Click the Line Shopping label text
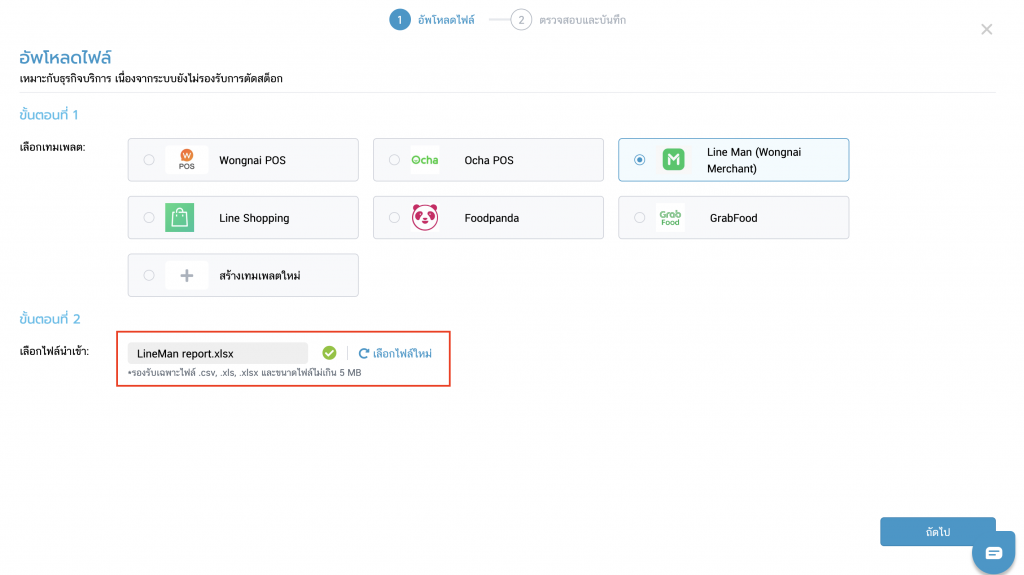The image size is (1024, 575). pyautogui.click(x=254, y=218)
